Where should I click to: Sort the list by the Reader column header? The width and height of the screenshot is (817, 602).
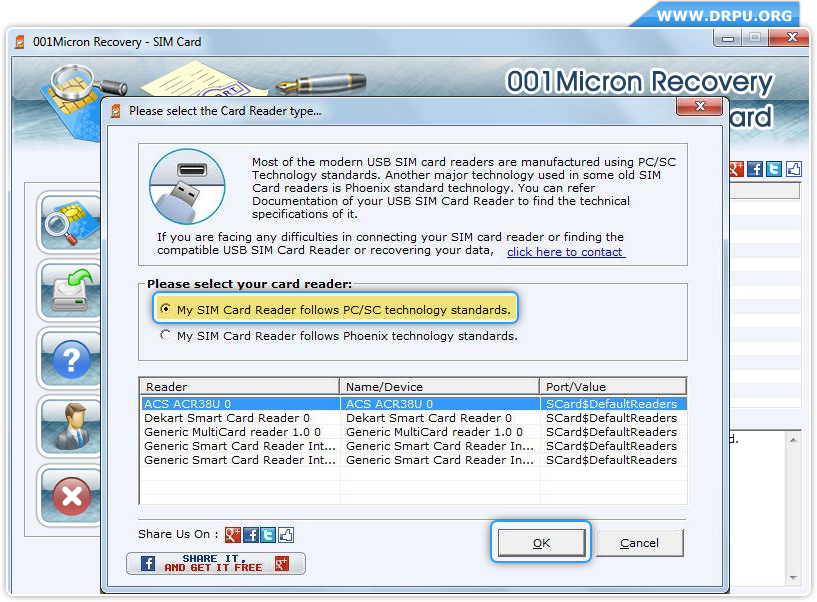pyautogui.click(x=240, y=386)
